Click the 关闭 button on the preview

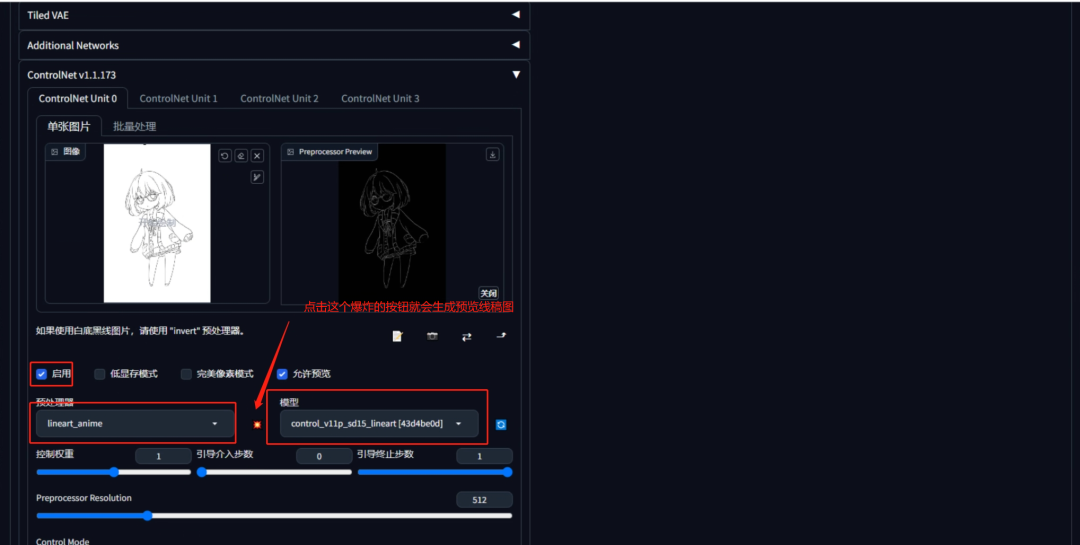point(488,293)
